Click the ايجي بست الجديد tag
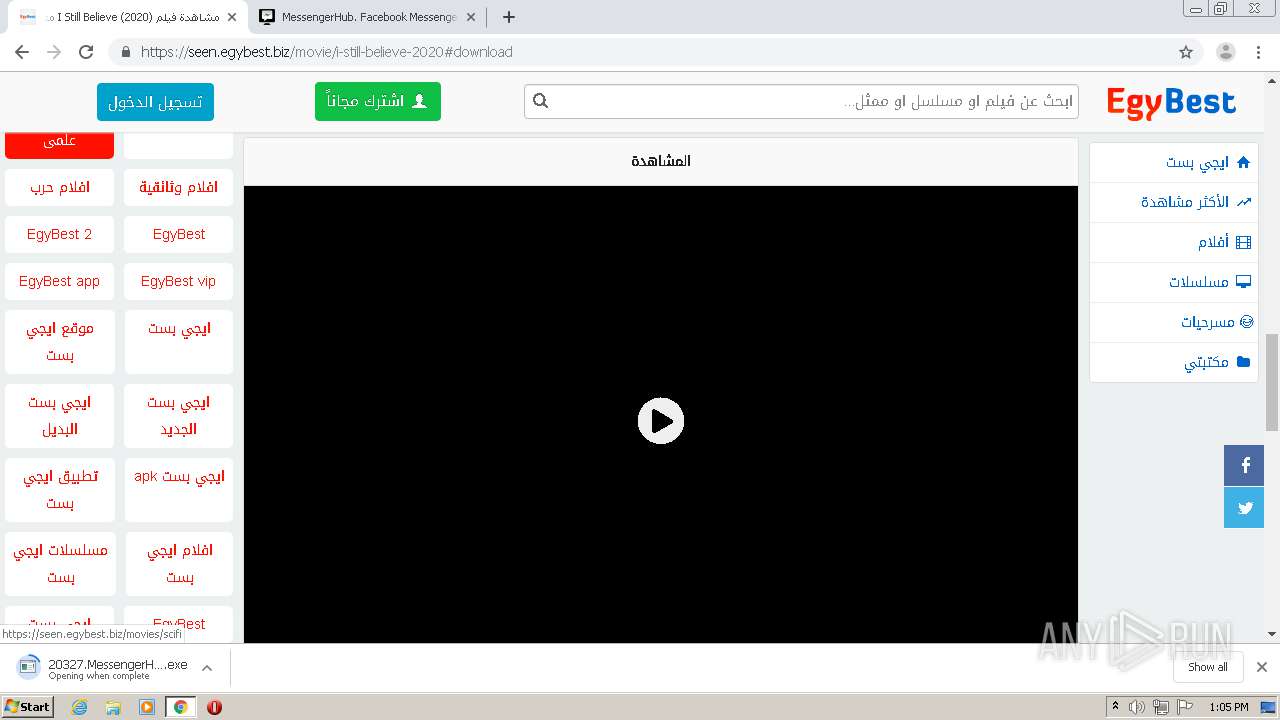This screenshot has width=1280, height=720. 178,415
